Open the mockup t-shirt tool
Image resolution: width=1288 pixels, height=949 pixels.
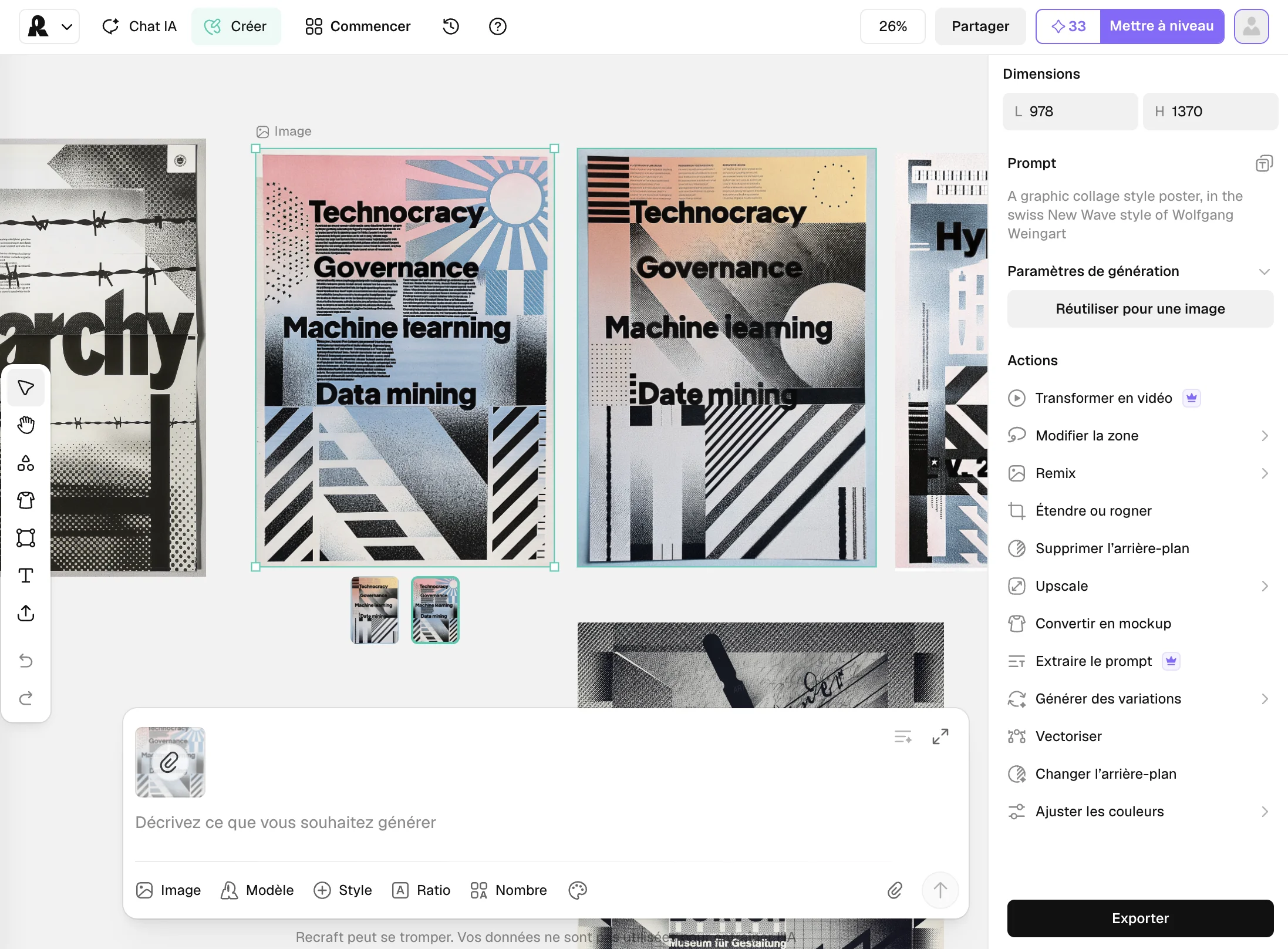click(x=26, y=500)
